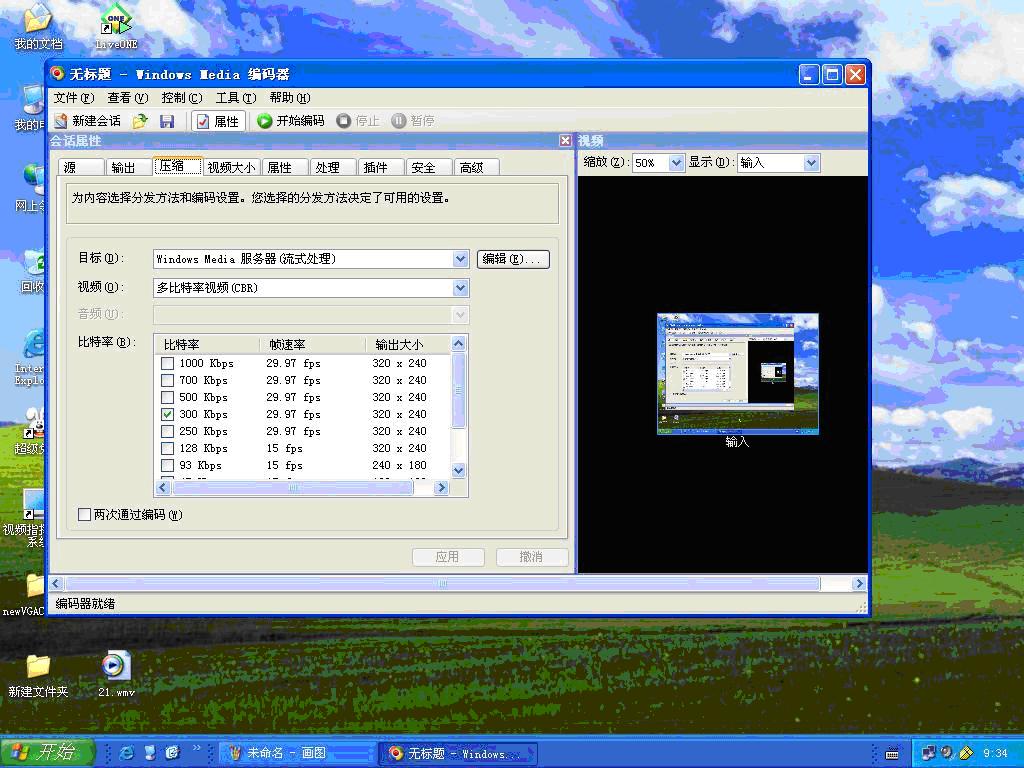Open the 文件(F) menu
The image size is (1024, 768).
click(x=73, y=98)
